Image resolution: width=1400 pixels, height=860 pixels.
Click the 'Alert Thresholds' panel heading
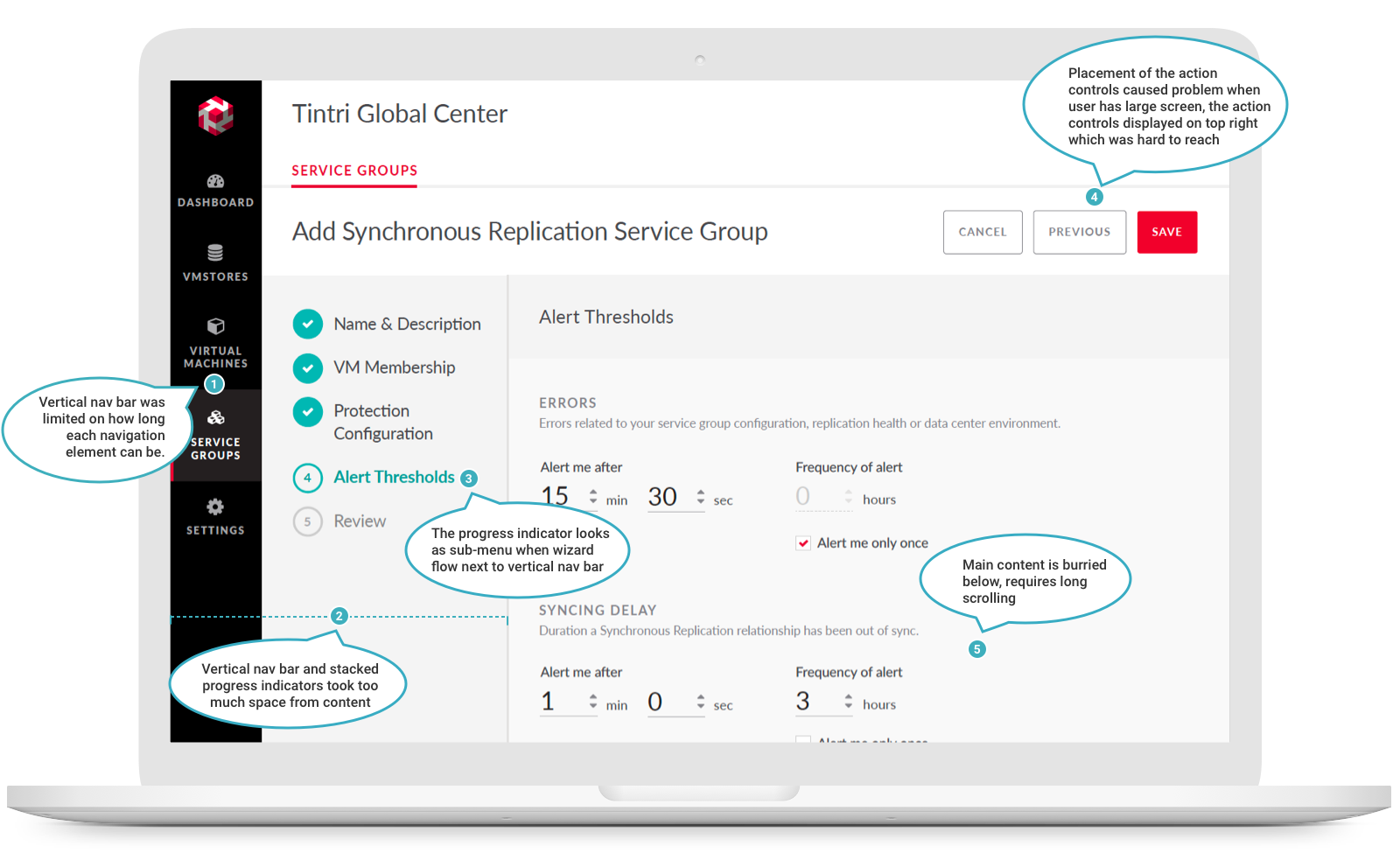[606, 317]
